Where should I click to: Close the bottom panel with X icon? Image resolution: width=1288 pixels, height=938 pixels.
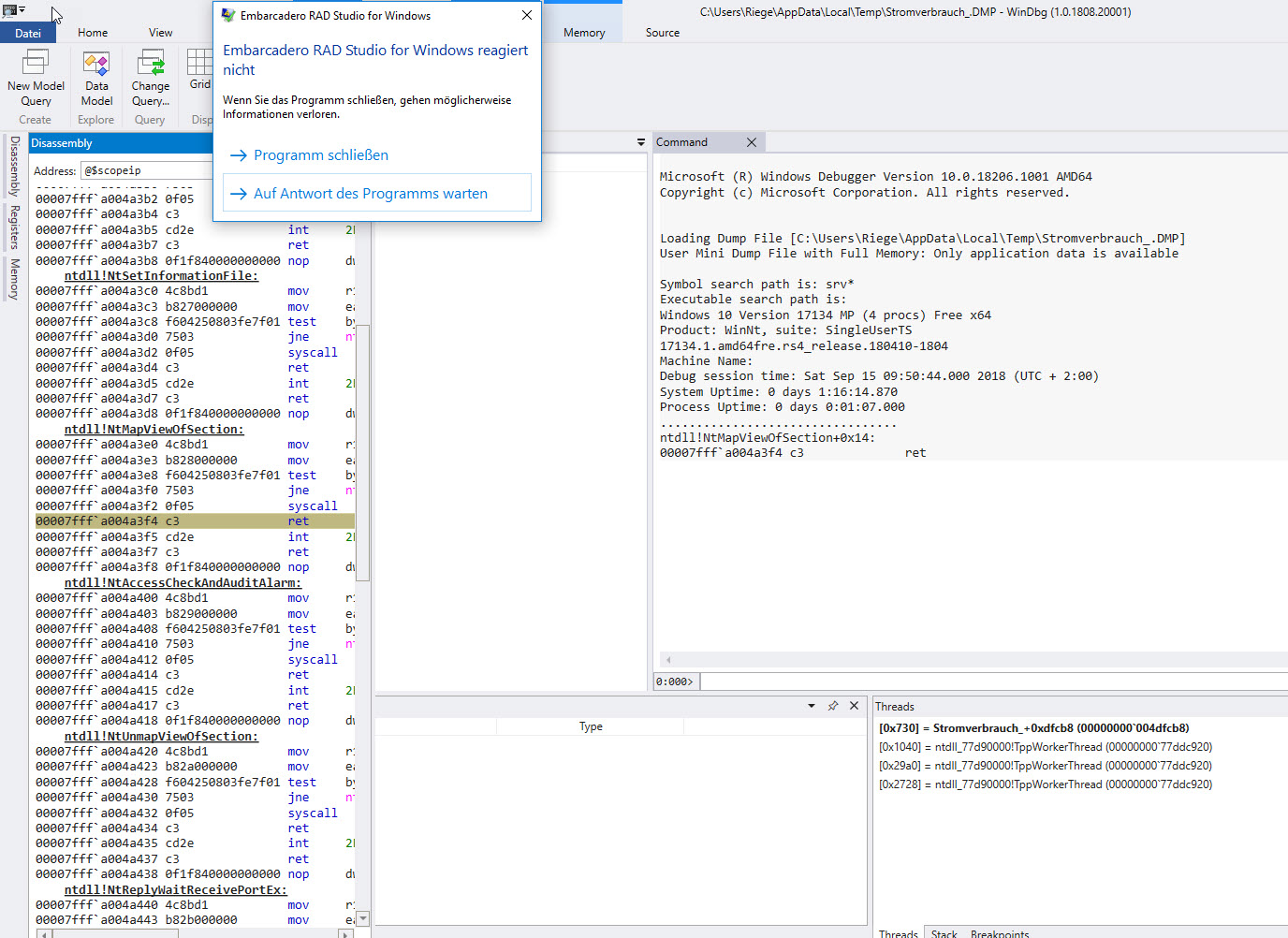point(854,706)
